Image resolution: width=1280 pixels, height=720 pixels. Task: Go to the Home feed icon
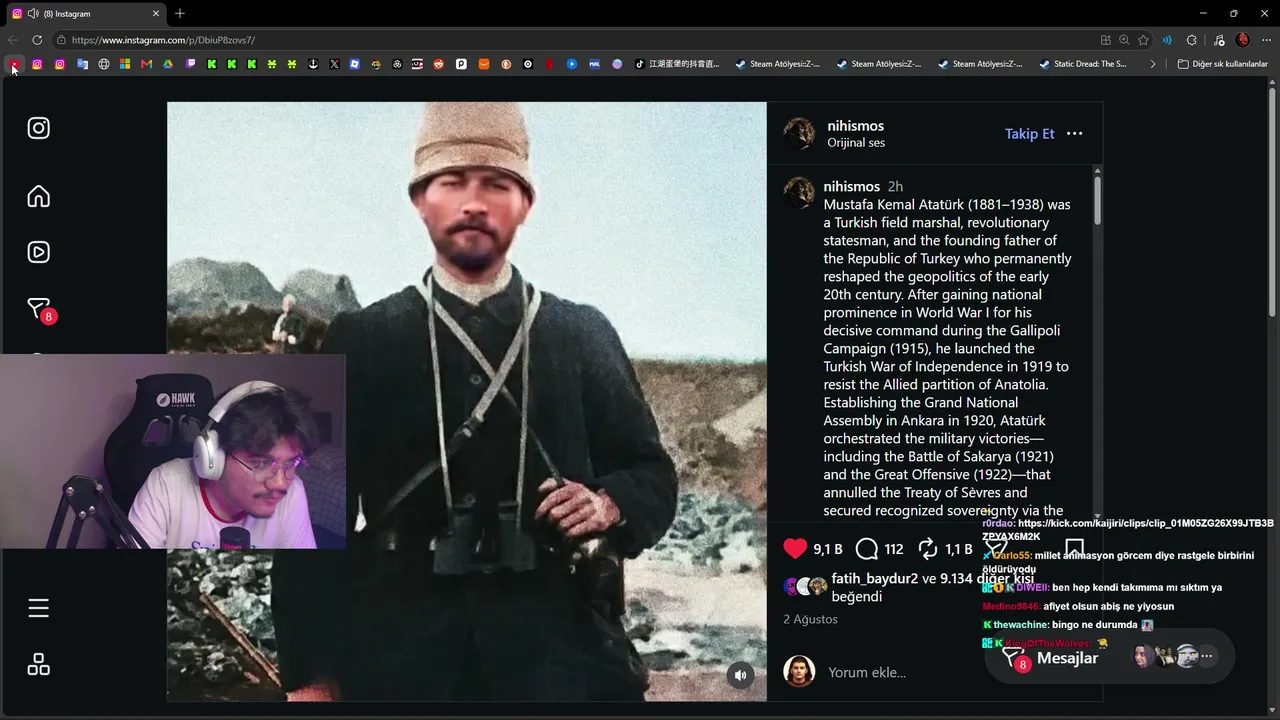38,196
